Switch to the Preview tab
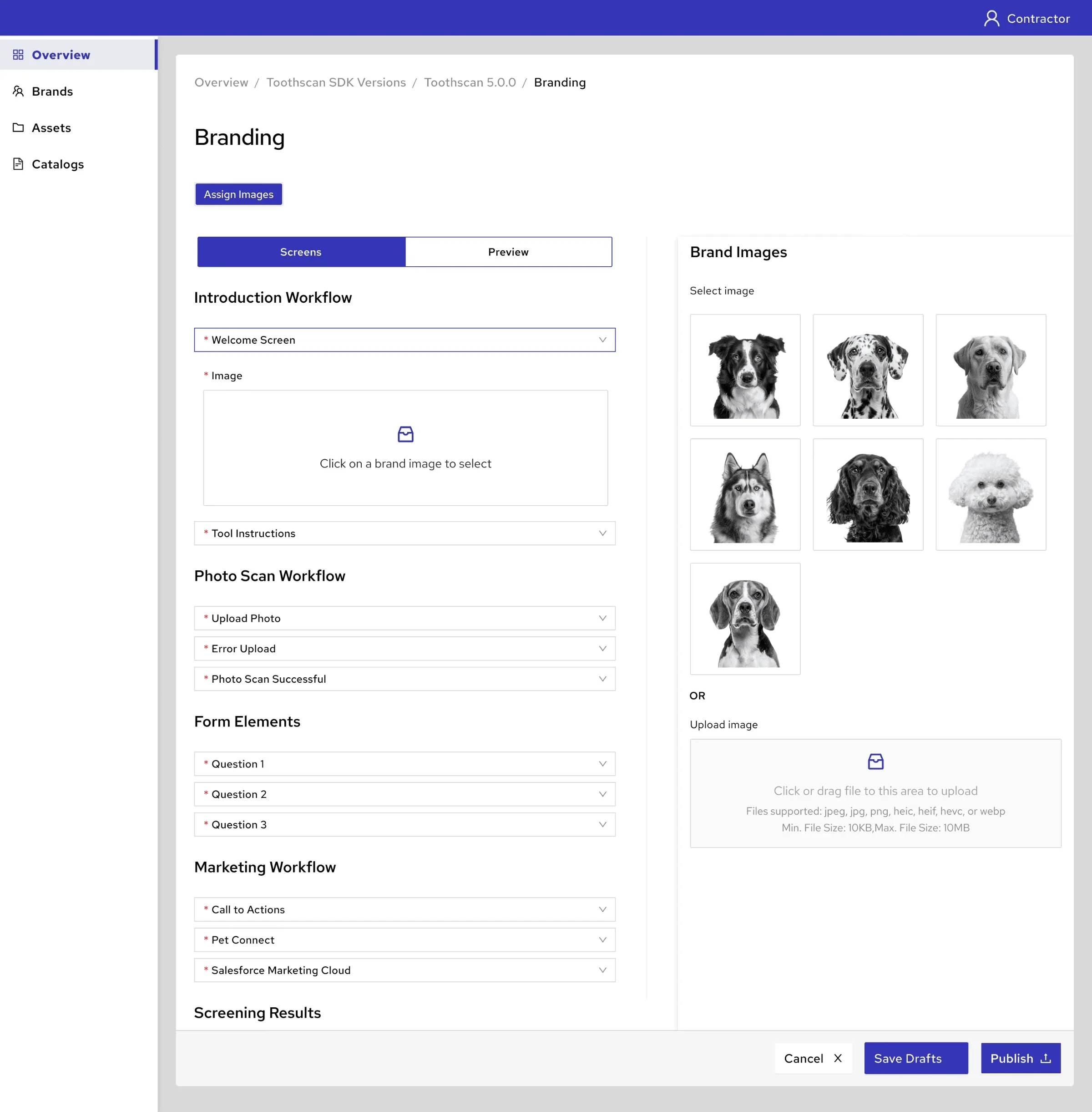Viewport: 1092px width, 1112px height. (508, 252)
